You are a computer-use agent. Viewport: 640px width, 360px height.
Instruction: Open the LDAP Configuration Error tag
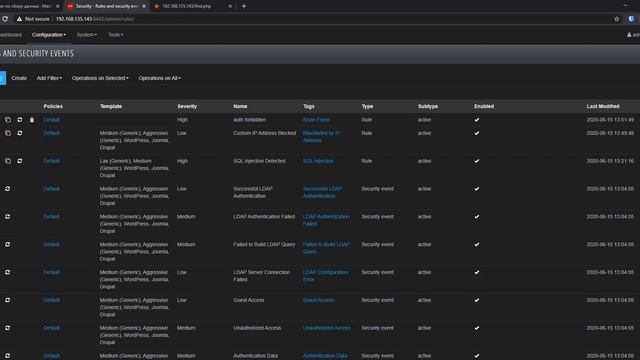(x=325, y=276)
